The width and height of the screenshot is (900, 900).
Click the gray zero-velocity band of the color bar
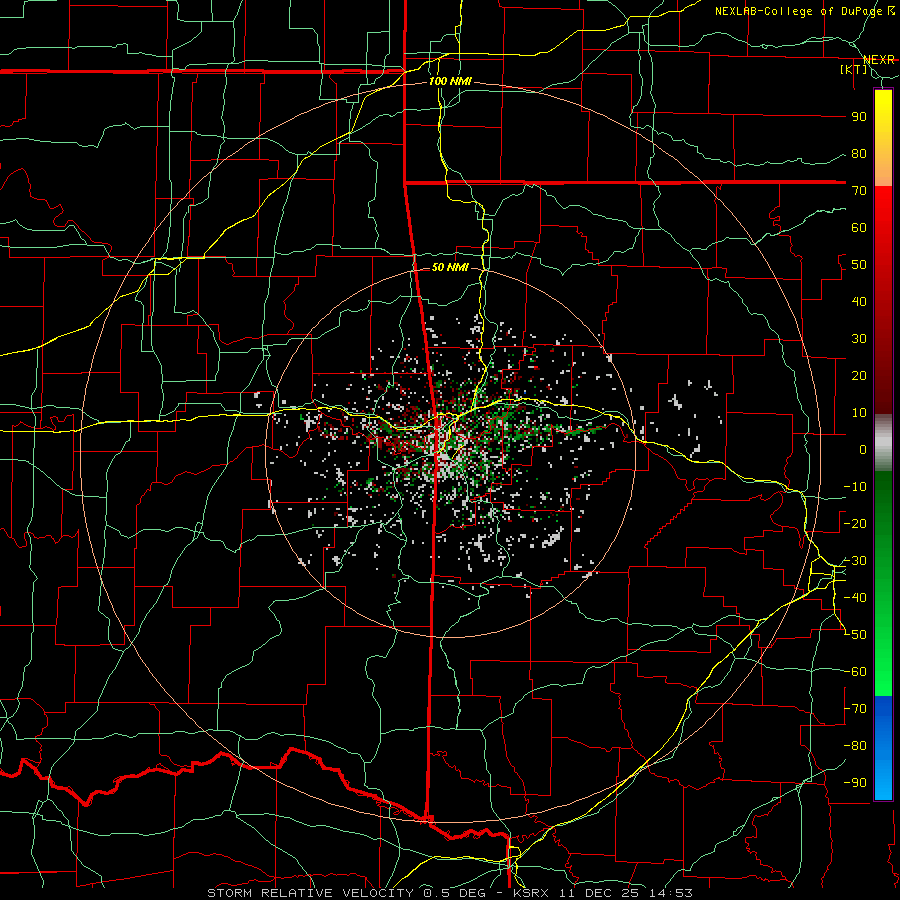point(883,443)
